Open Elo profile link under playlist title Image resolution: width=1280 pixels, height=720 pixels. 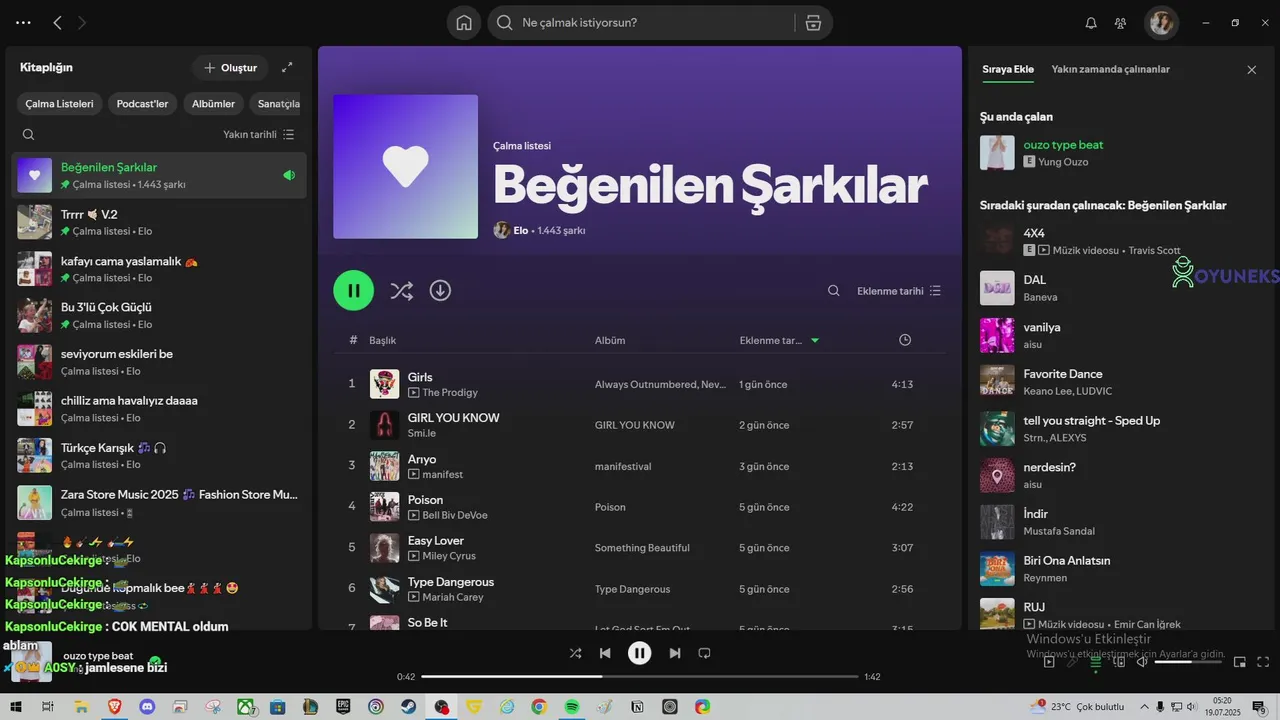click(520, 230)
